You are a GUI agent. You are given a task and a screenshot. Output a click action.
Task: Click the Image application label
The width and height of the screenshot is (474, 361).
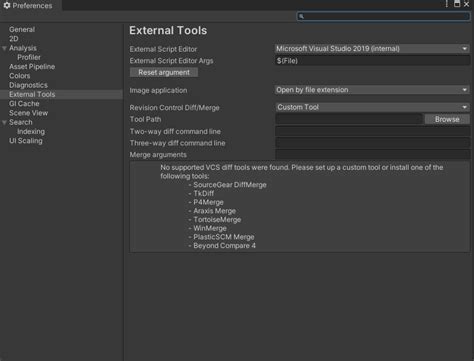pyautogui.click(x=158, y=90)
